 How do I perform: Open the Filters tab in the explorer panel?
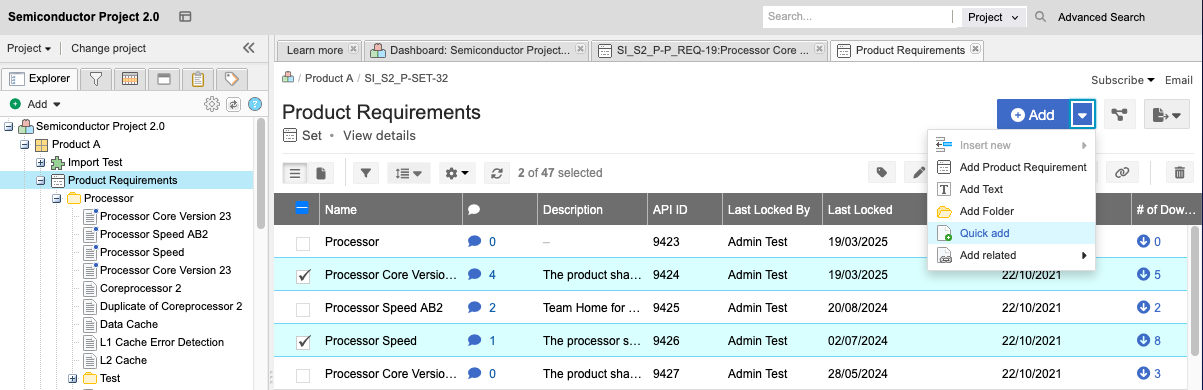coord(95,78)
